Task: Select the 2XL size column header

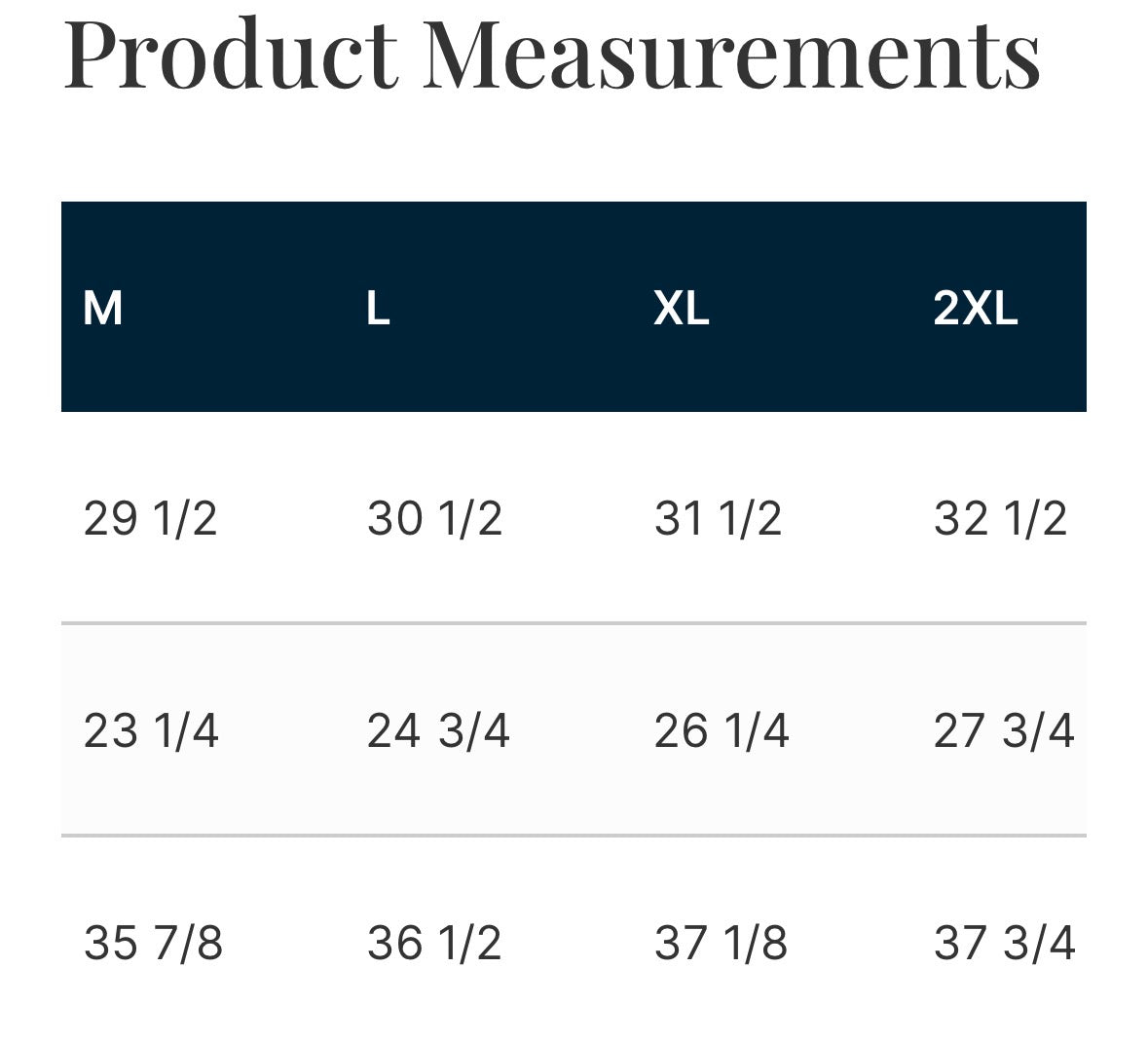Action: (x=976, y=309)
